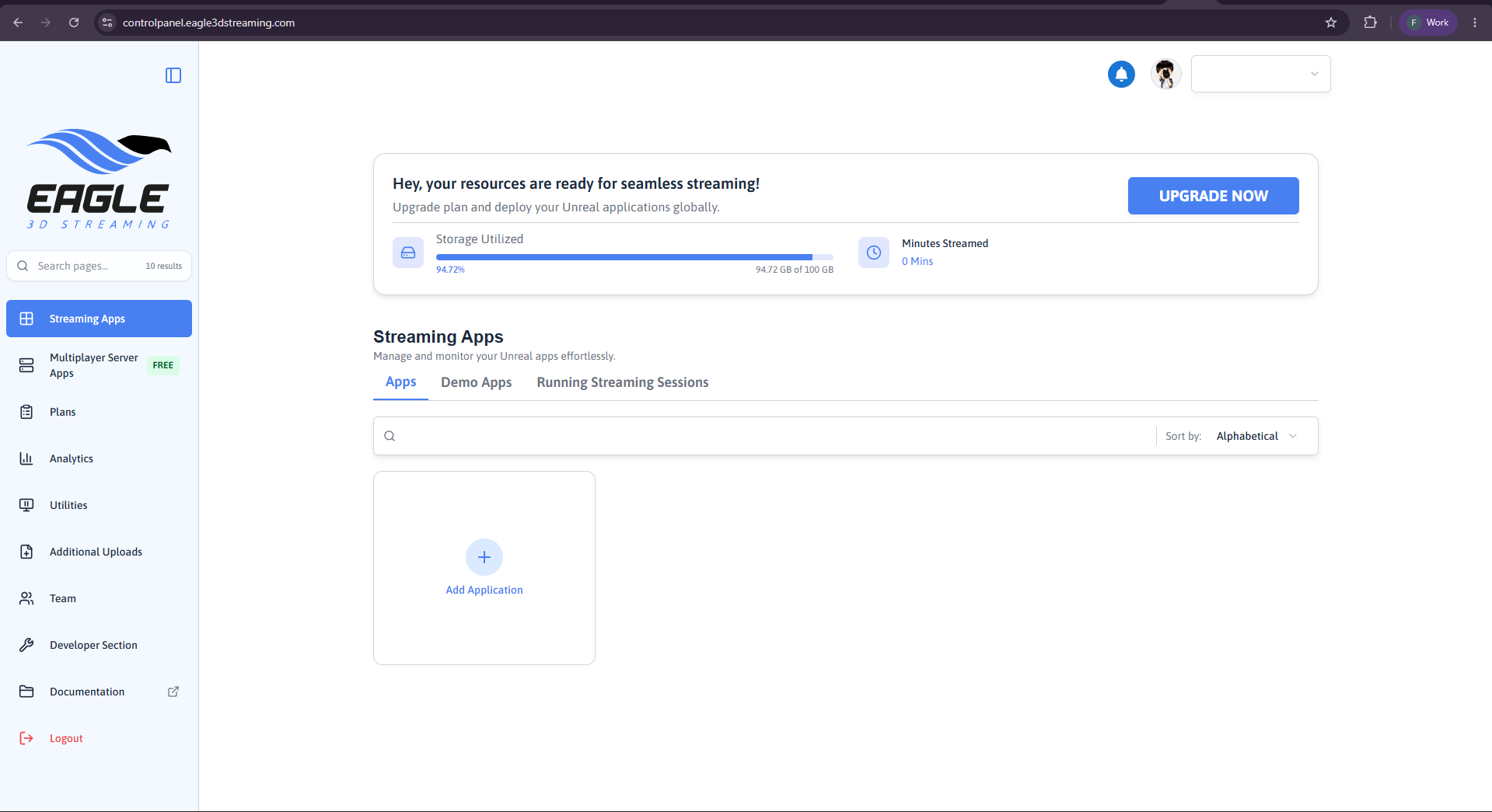This screenshot has height=812, width=1492.
Task: Open the browser extensions puzzle icon
Action: pos(1371,23)
